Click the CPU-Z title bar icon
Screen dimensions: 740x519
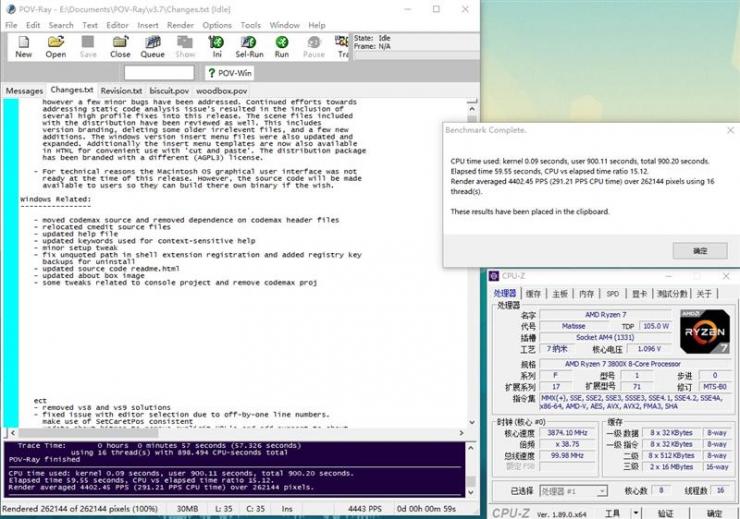point(494,276)
